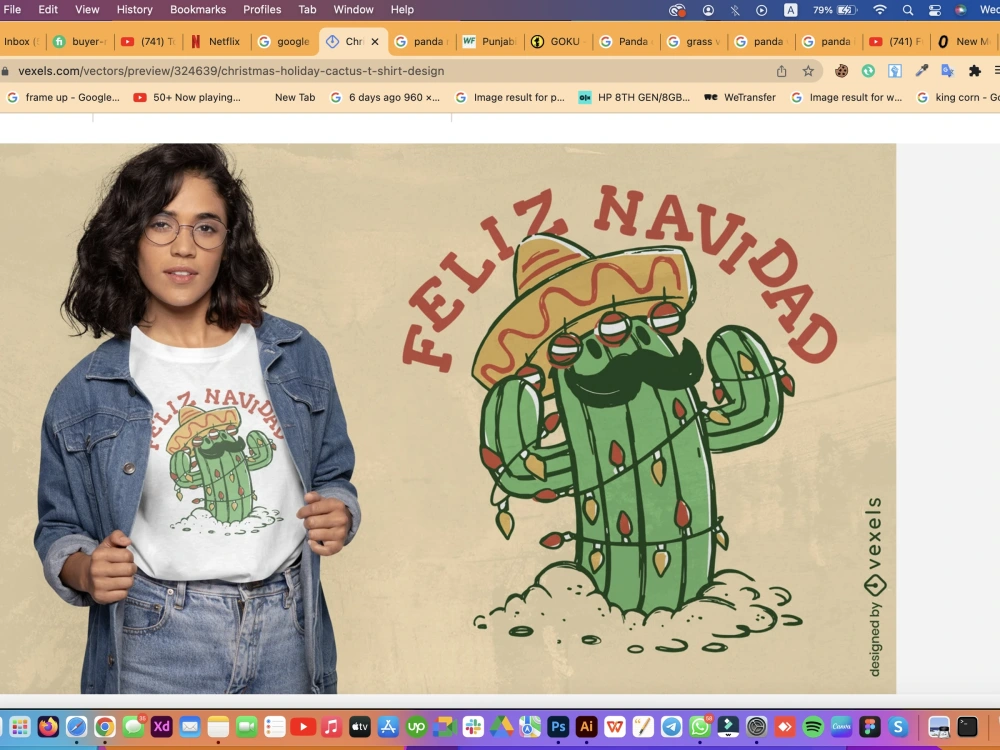This screenshot has height=750, width=1000.
Task: Open Telegram from the dock
Action: tap(672, 726)
